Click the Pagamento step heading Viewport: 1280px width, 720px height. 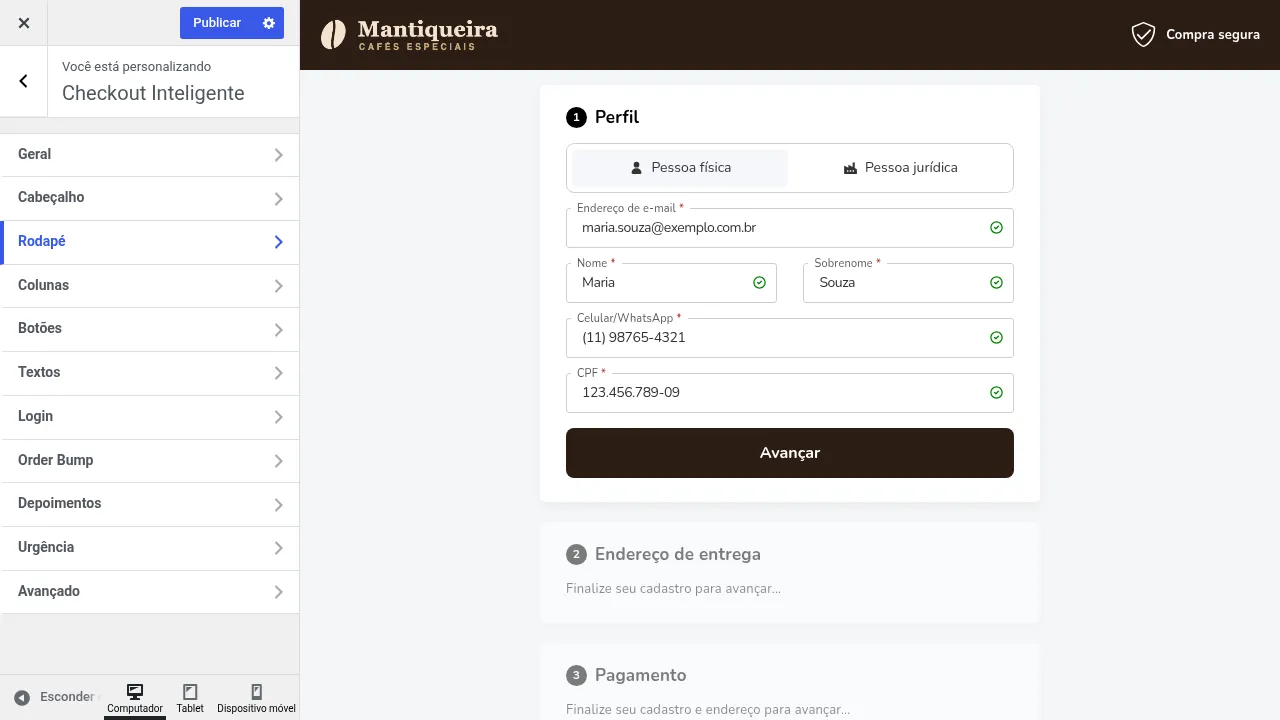[641, 675]
